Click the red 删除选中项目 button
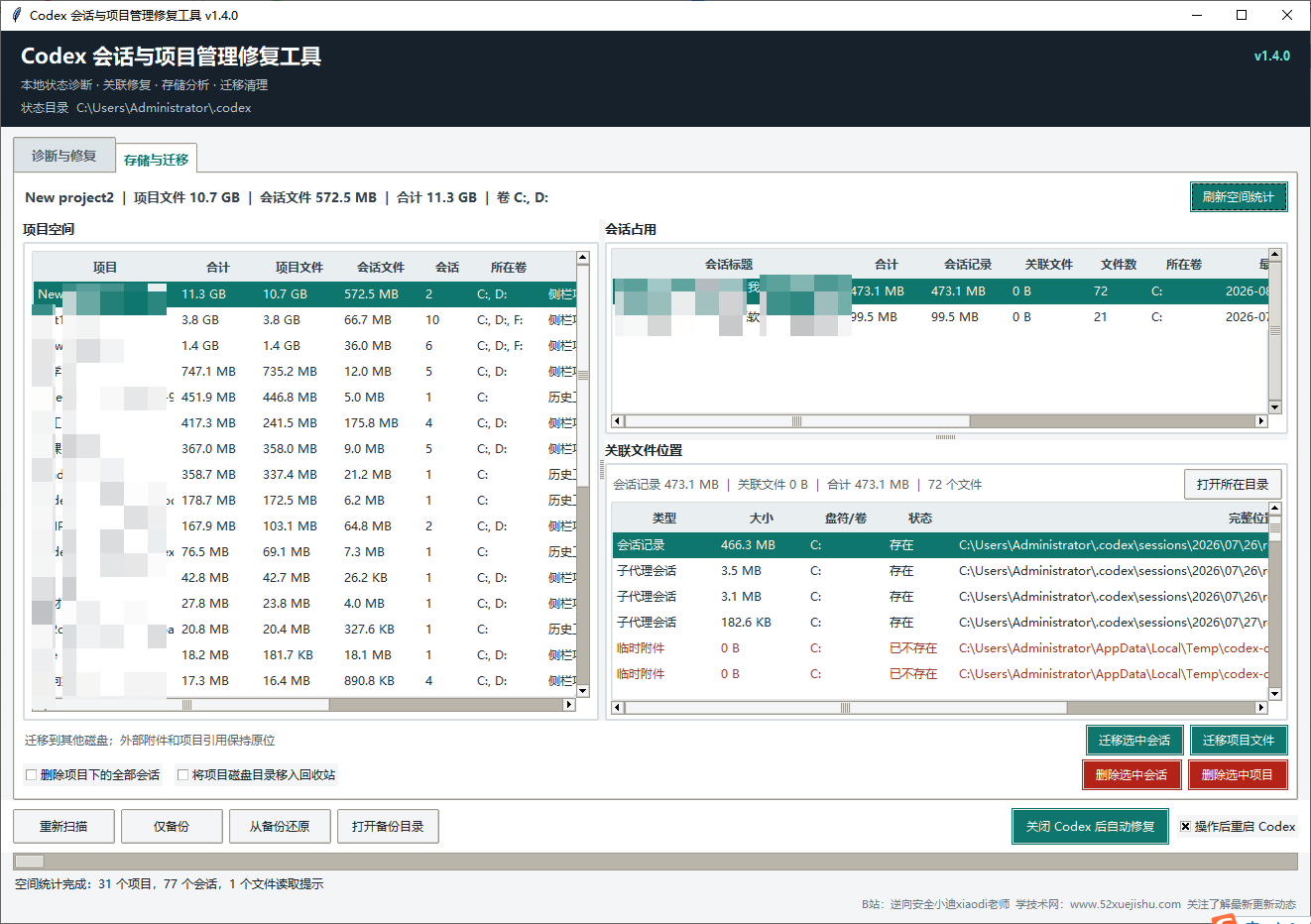This screenshot has height=924, width=1311. (x=1238, y=774)
